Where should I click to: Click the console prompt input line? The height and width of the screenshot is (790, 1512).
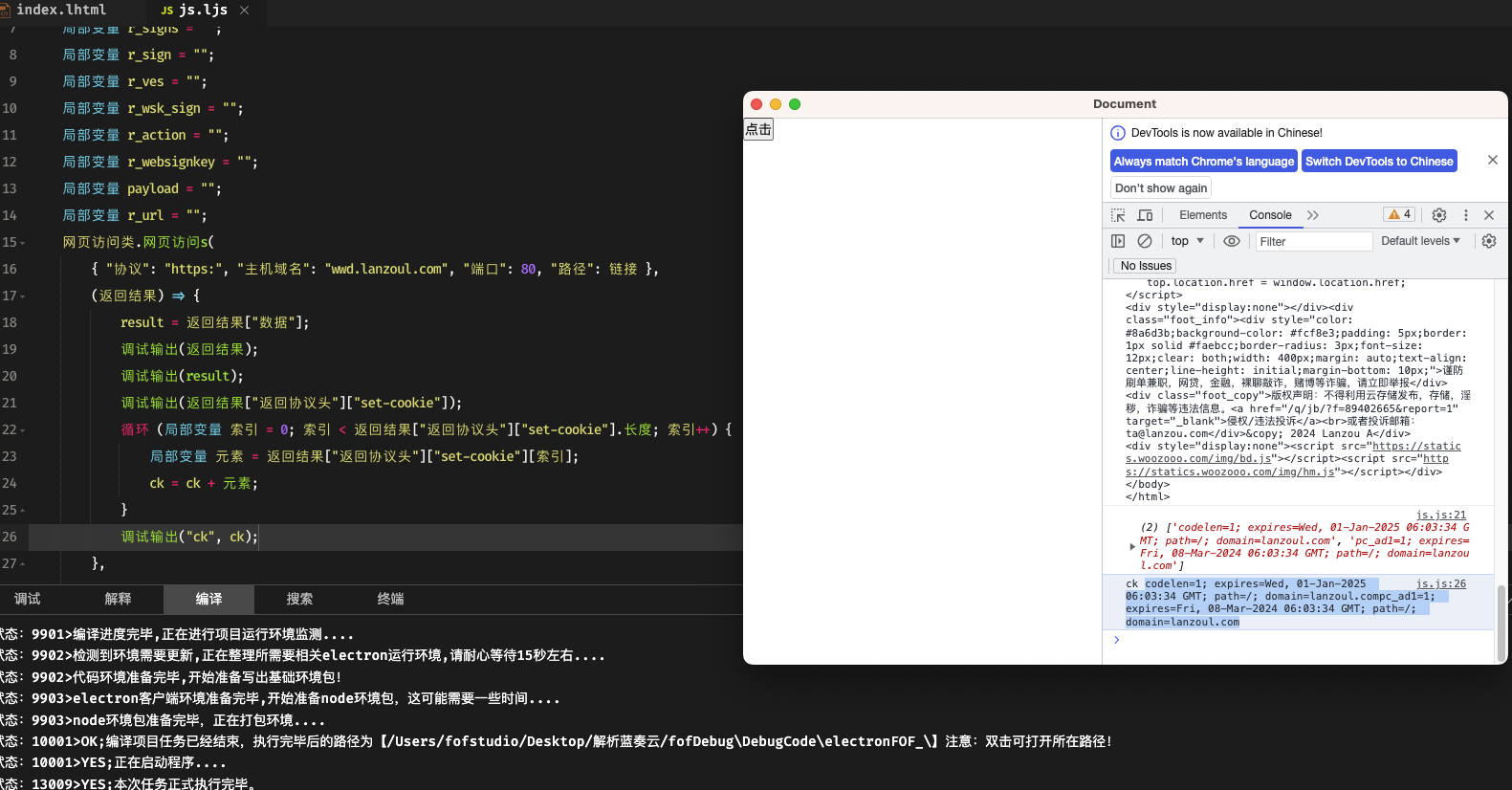pos(1301,641)
